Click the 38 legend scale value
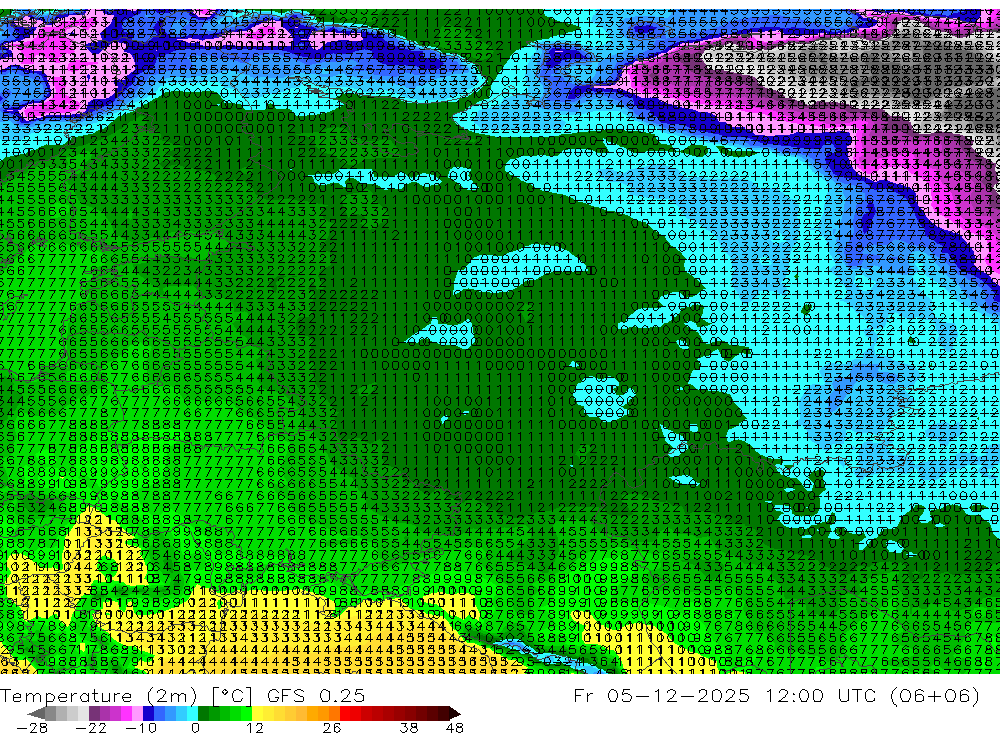Screen dimensions: 1000x733 pyautogui.click(x=409, y=727)
